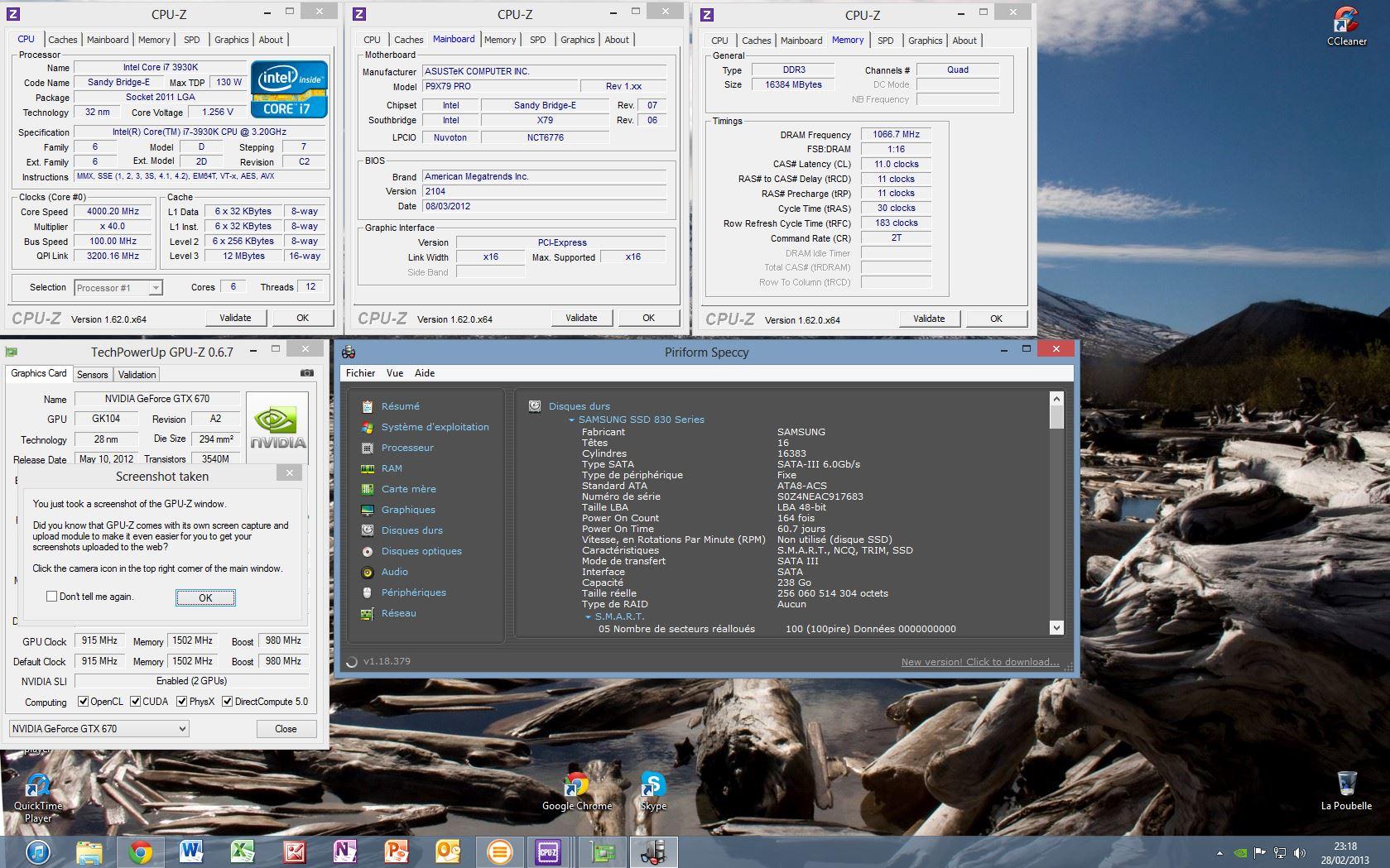Launch Skype desktop shortcut
This screenshot has height=868, width=1390.
tap(653, 791)
